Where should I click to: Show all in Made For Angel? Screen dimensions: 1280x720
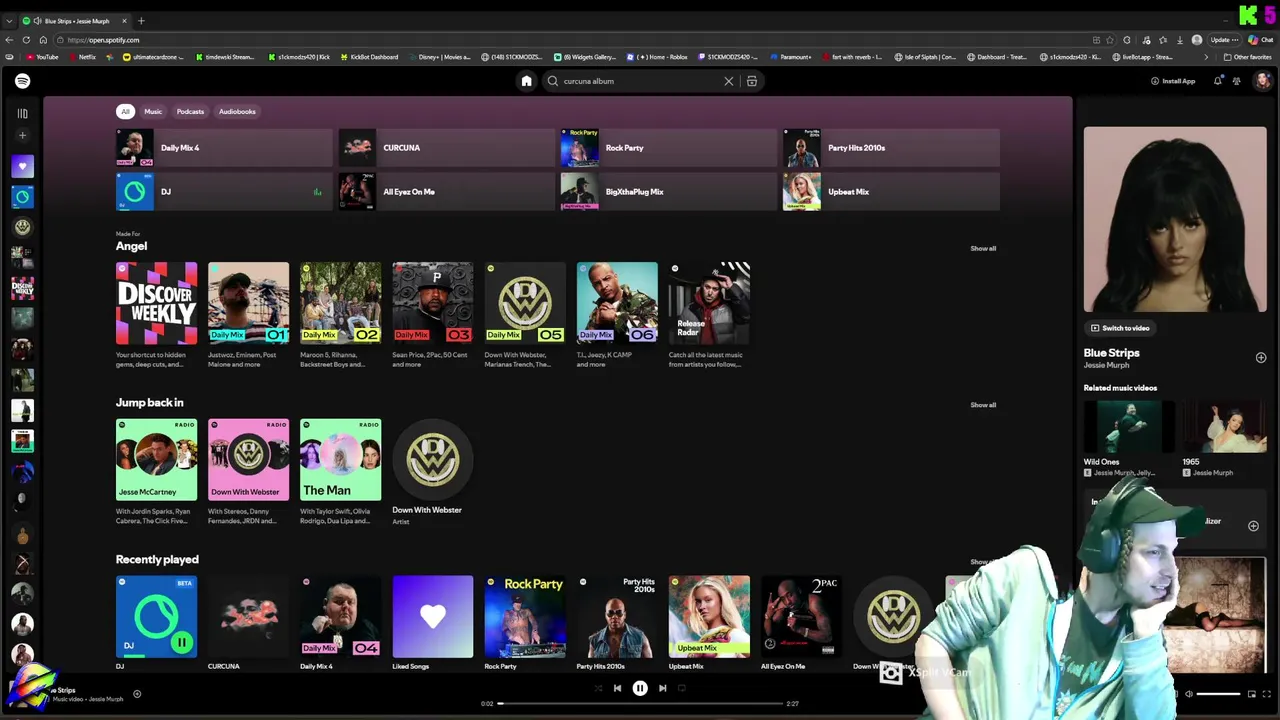coord(983,248)
